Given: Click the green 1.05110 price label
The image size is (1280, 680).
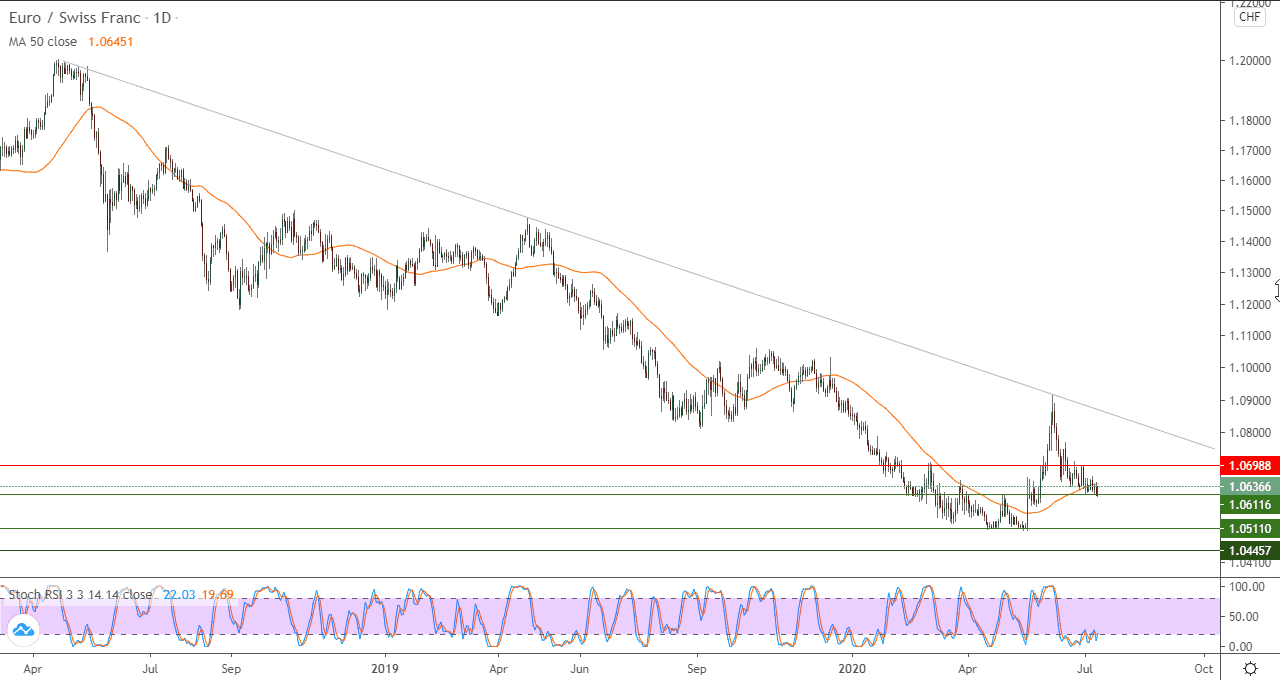Looking at the screenshot, I should pos(1249,529).
